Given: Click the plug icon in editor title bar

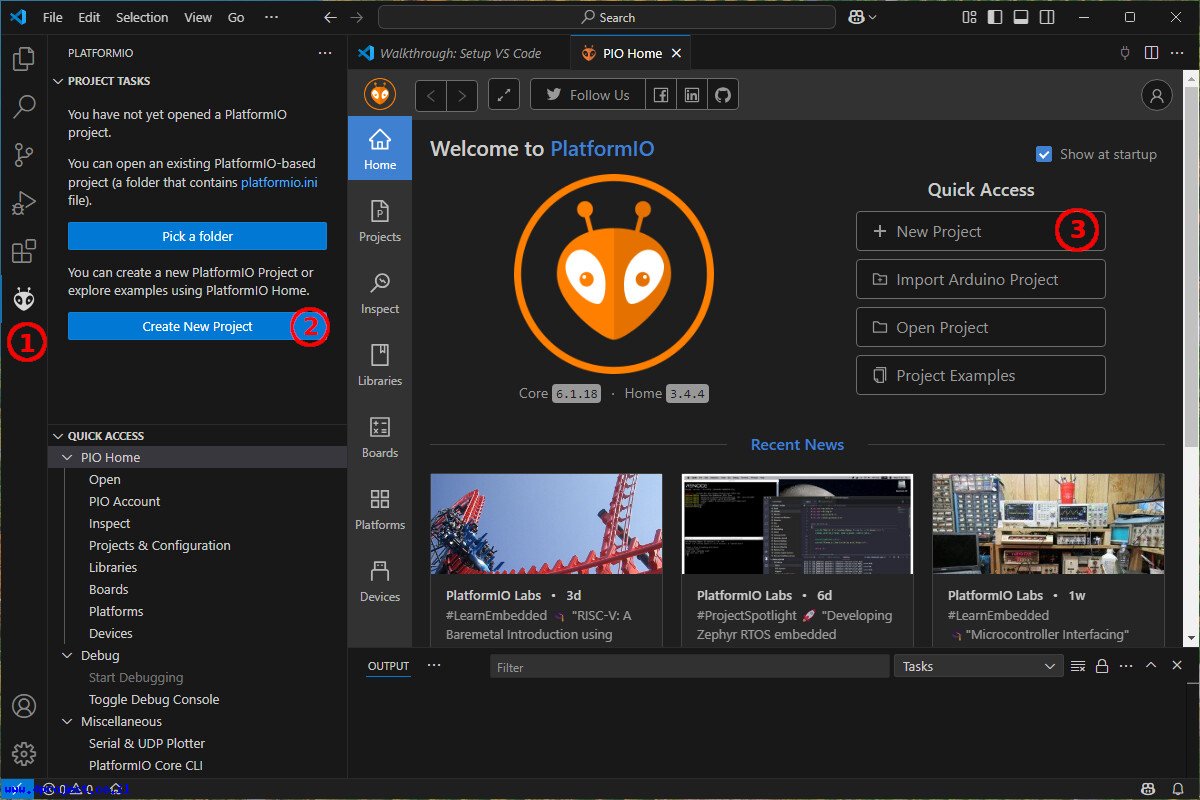Looking at the screenshot, I should (x=1125, y=52).
